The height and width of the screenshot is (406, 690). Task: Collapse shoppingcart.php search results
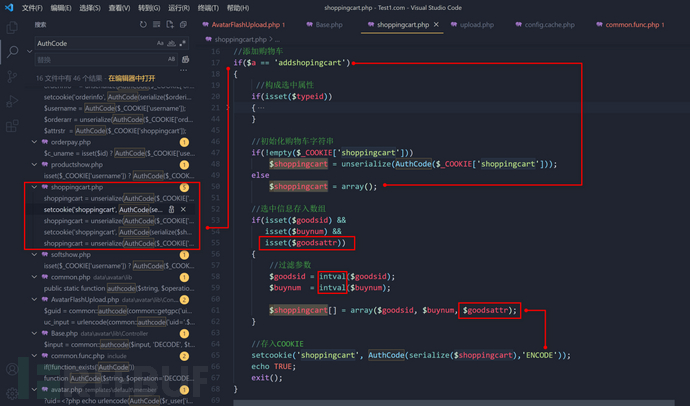click(34, 187)
